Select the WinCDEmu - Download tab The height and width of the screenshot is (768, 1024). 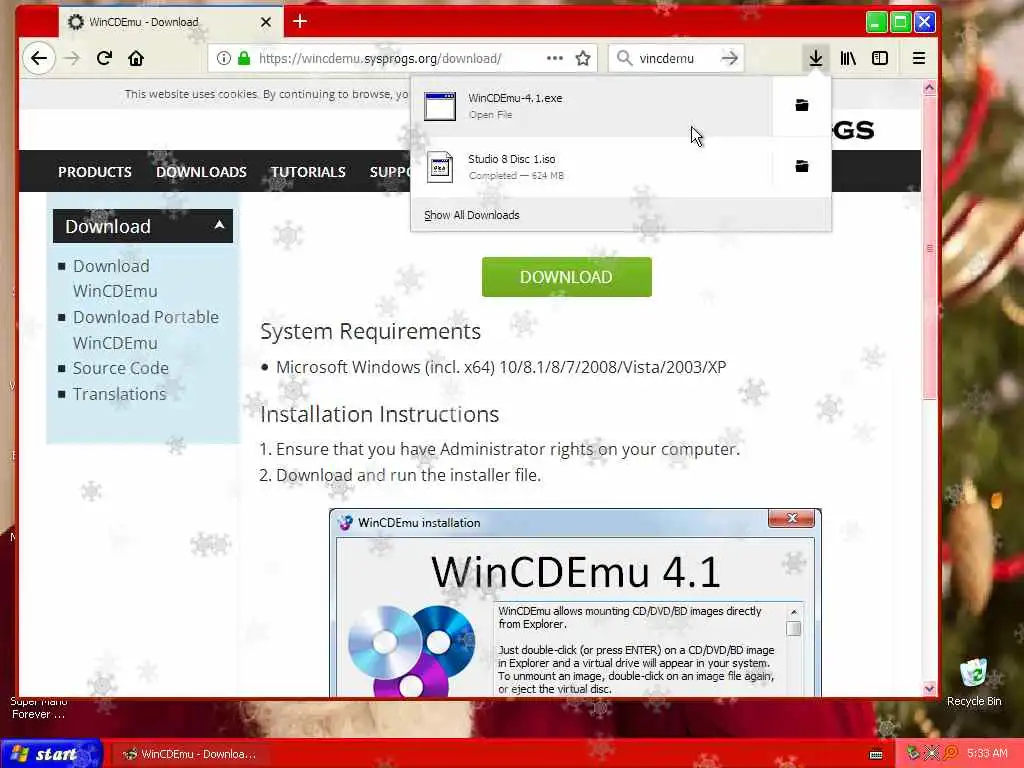tap(171, 22)
